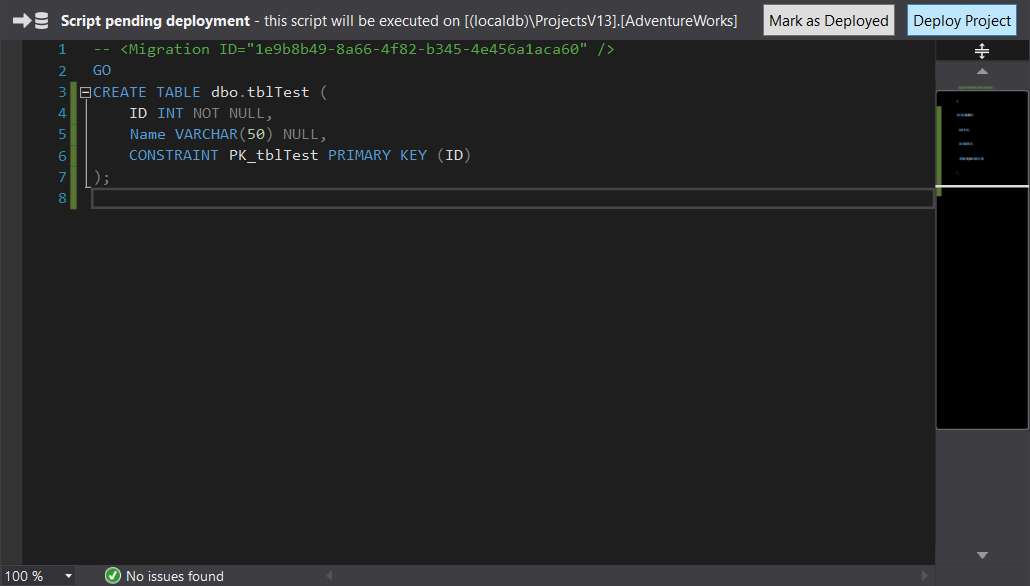
Task: Click the horizontal scrollbar track
Action: [x=625, y=576]
